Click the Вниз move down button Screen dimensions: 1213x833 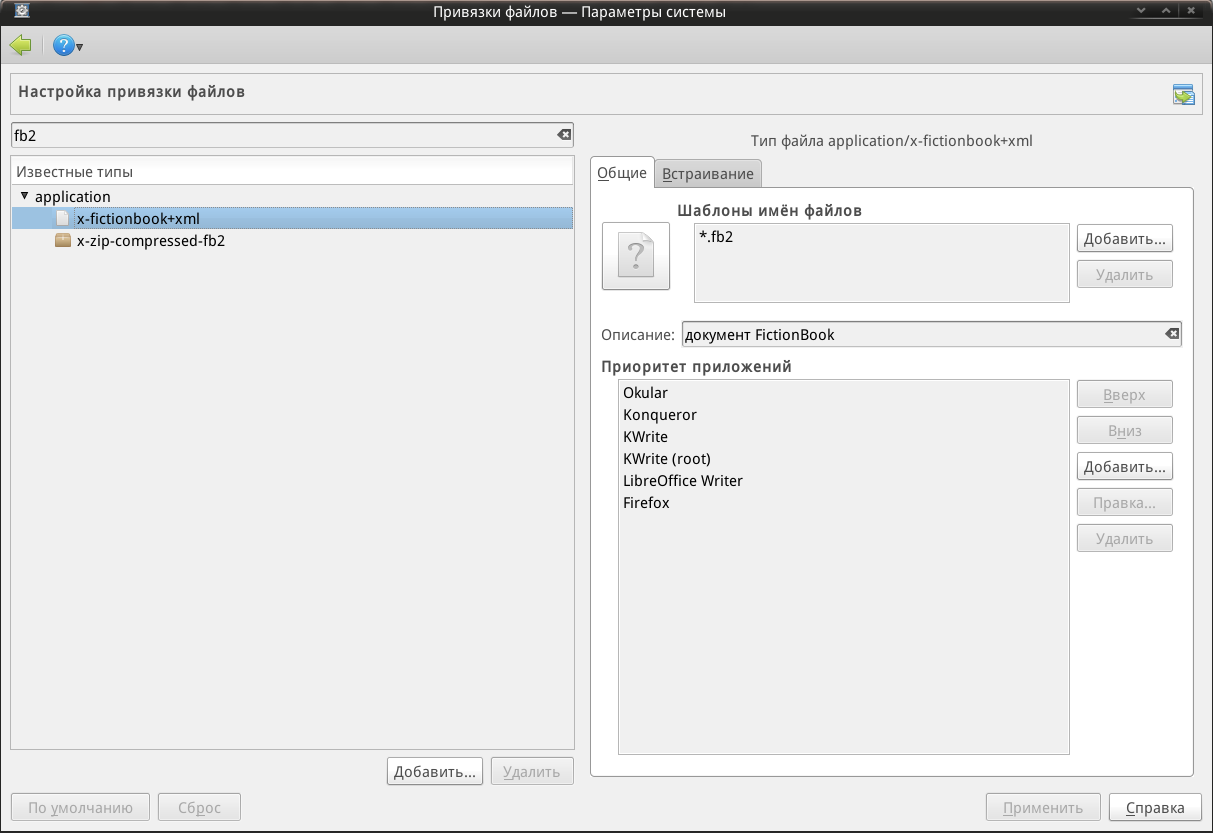tap(1125, 431)
